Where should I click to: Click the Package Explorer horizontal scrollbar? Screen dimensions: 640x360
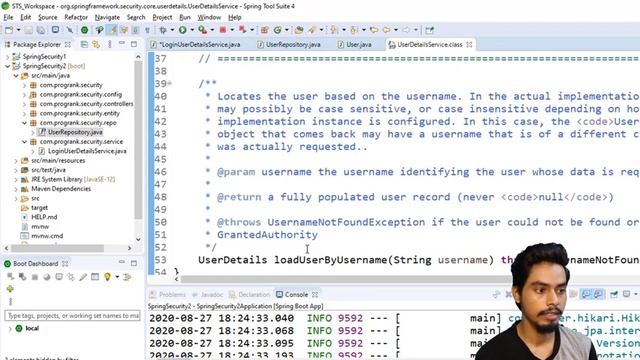[58, 248]
